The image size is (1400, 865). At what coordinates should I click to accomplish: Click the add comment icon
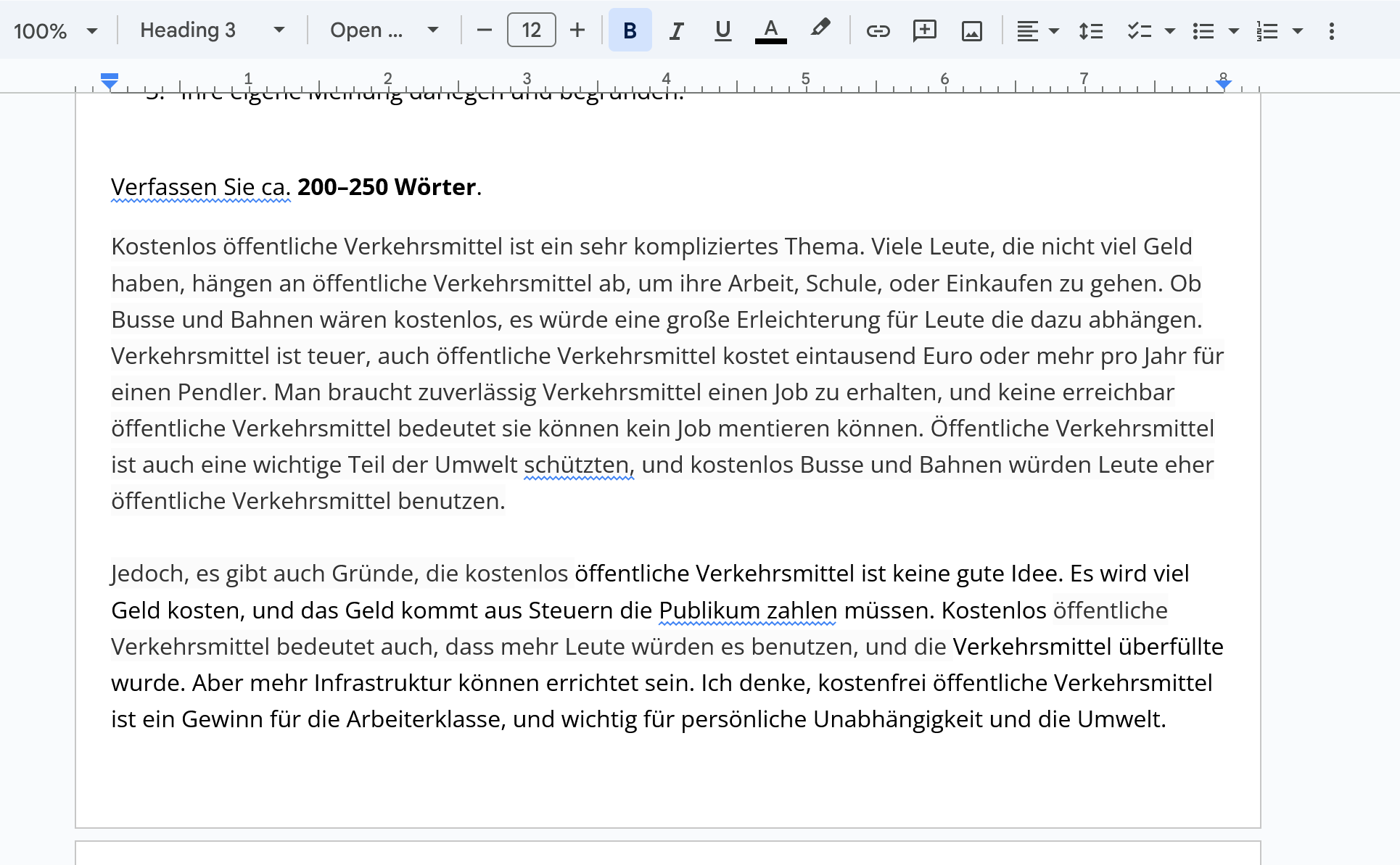coord(924,30)
